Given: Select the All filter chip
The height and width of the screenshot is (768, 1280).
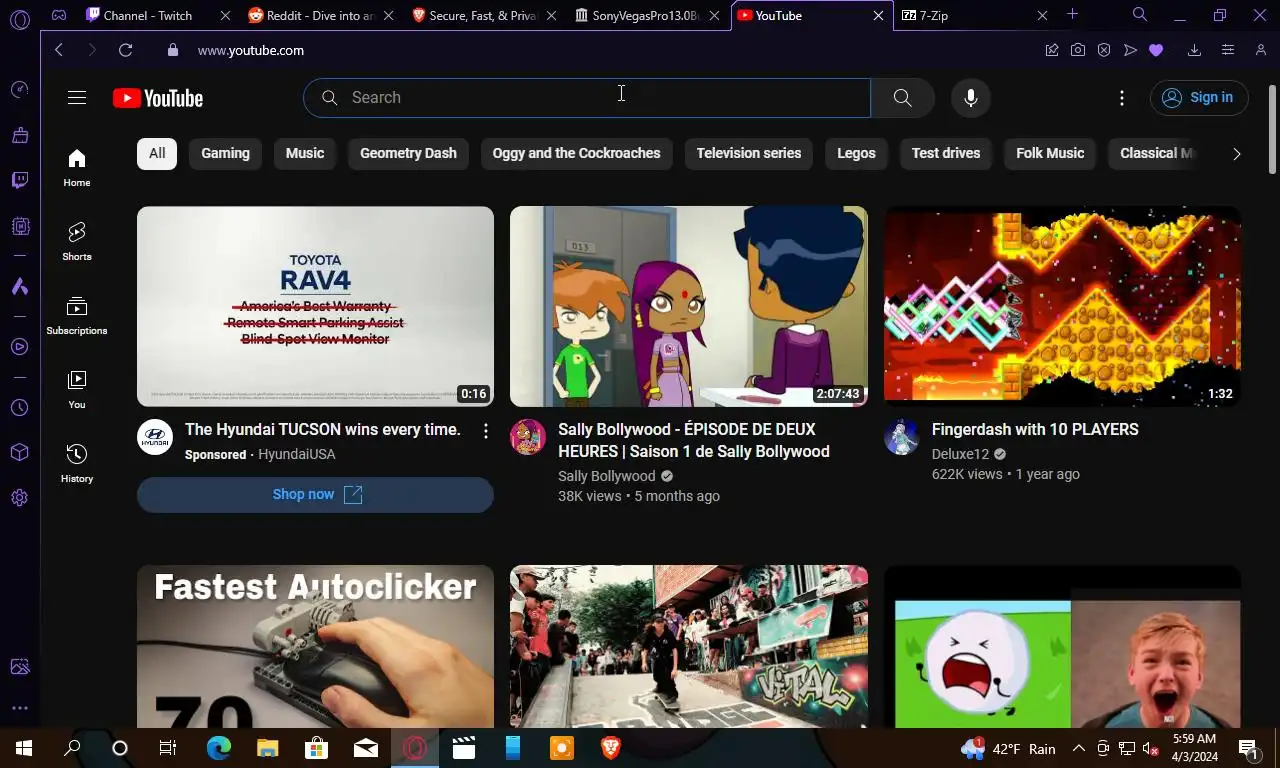Looking at the screenshot, I should click(157, 153).
